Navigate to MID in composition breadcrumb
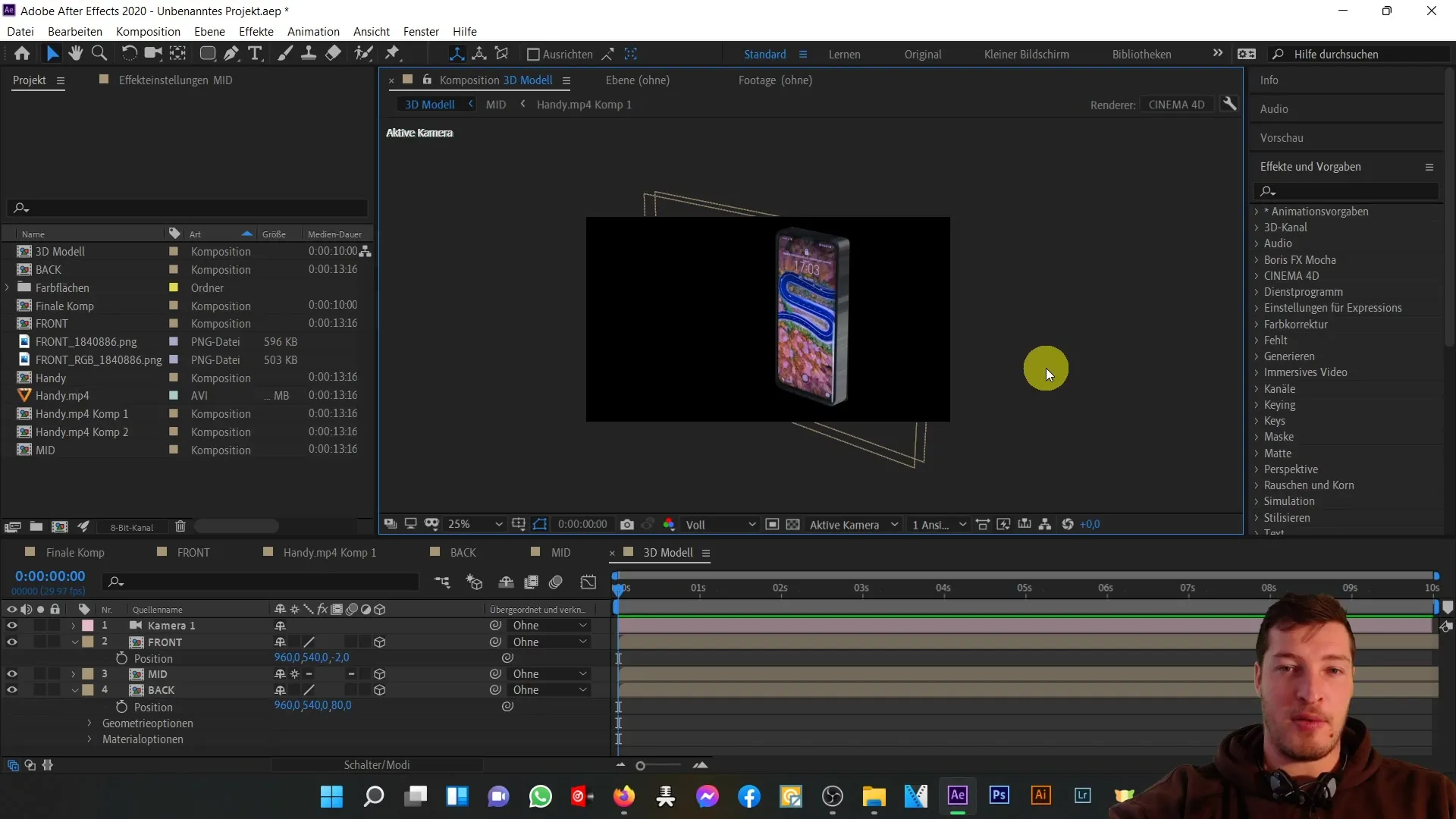1456x819 pixels. (496, 105)
